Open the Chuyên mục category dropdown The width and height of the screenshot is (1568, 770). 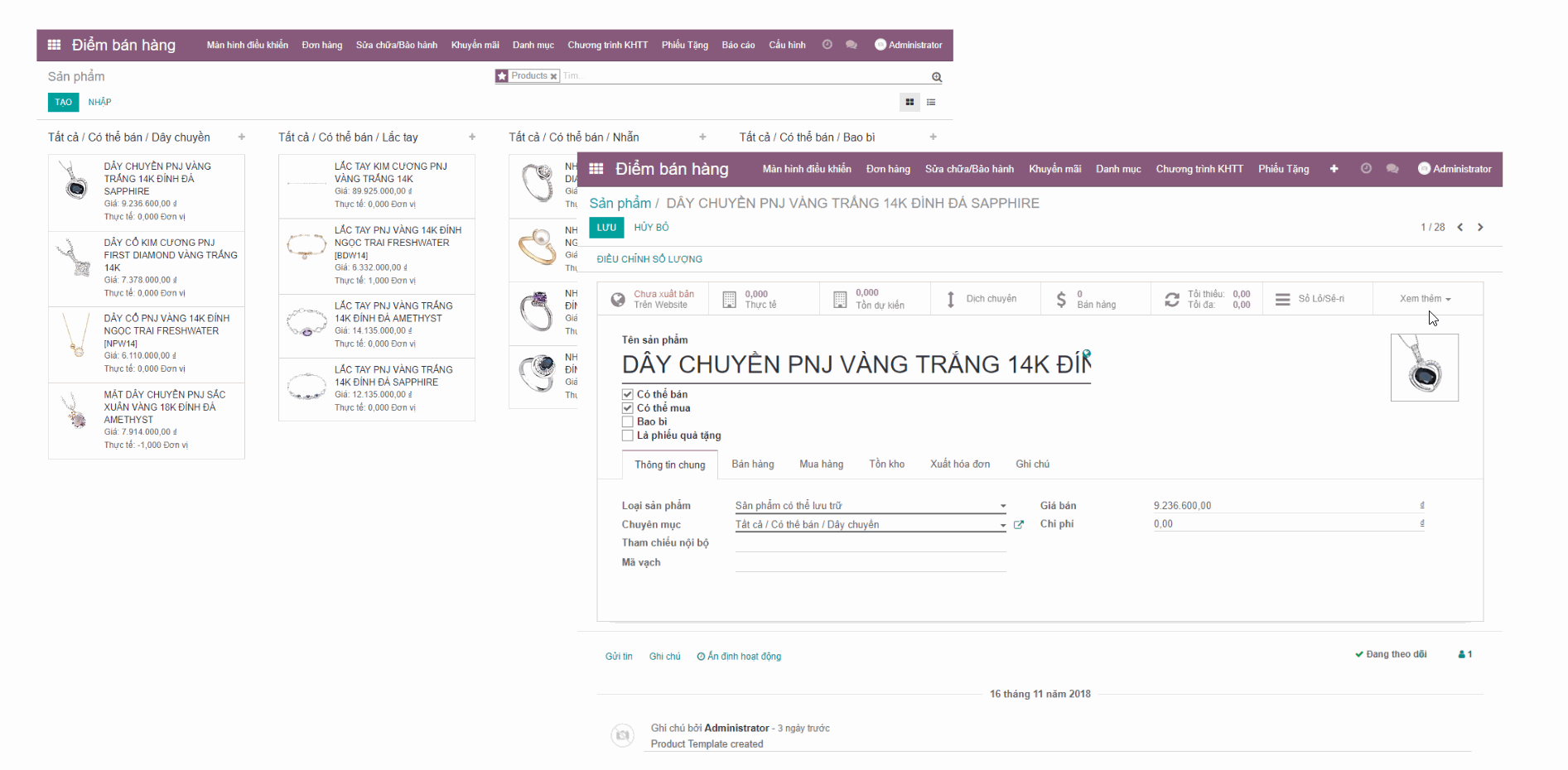1002,524
